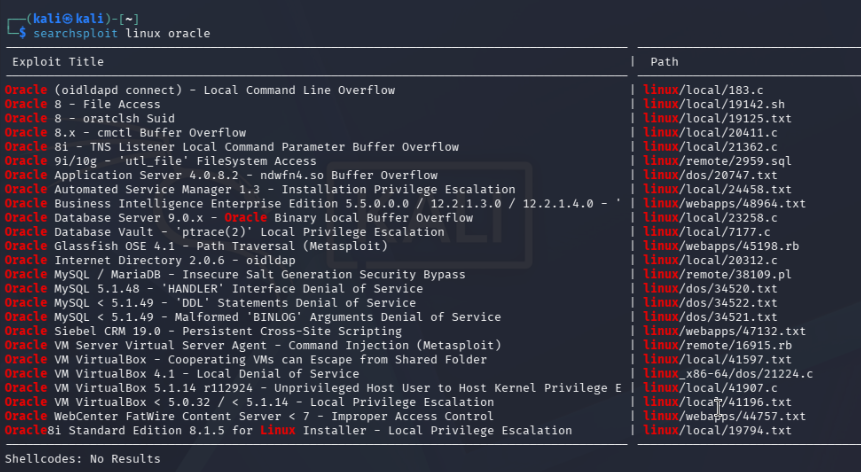This screenshot has height=472, width=861.
Task: Click the 'Path' column header
Action: [664, 62]
